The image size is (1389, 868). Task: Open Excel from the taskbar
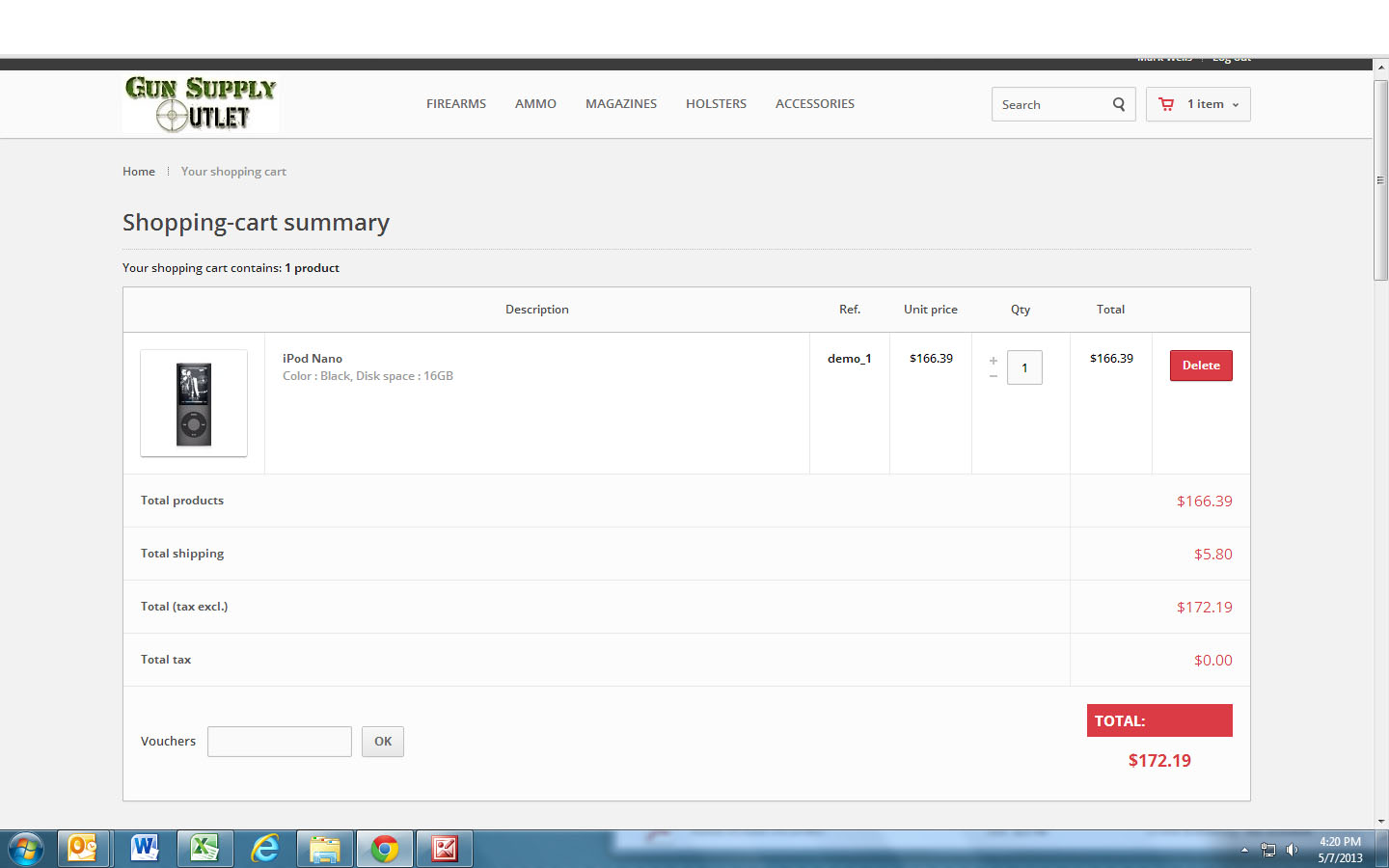click(x=204, y=849)
